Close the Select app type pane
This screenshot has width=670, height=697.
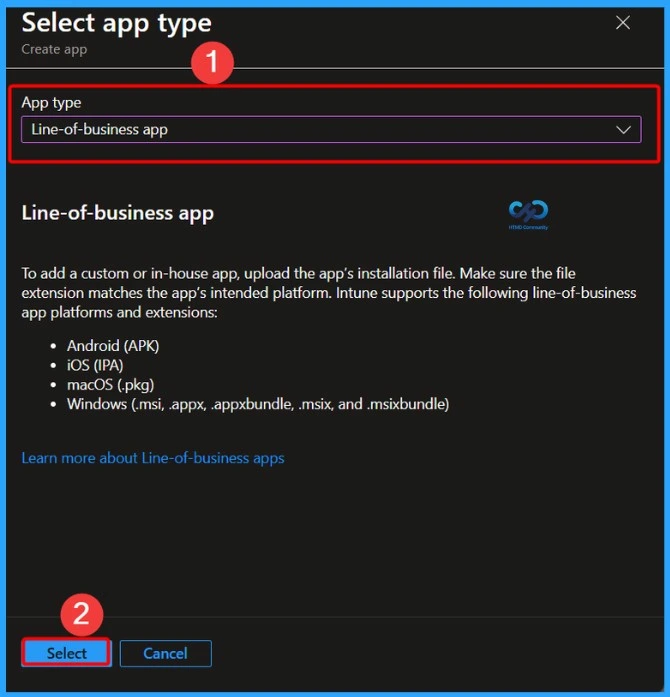(x=622, y=23)
